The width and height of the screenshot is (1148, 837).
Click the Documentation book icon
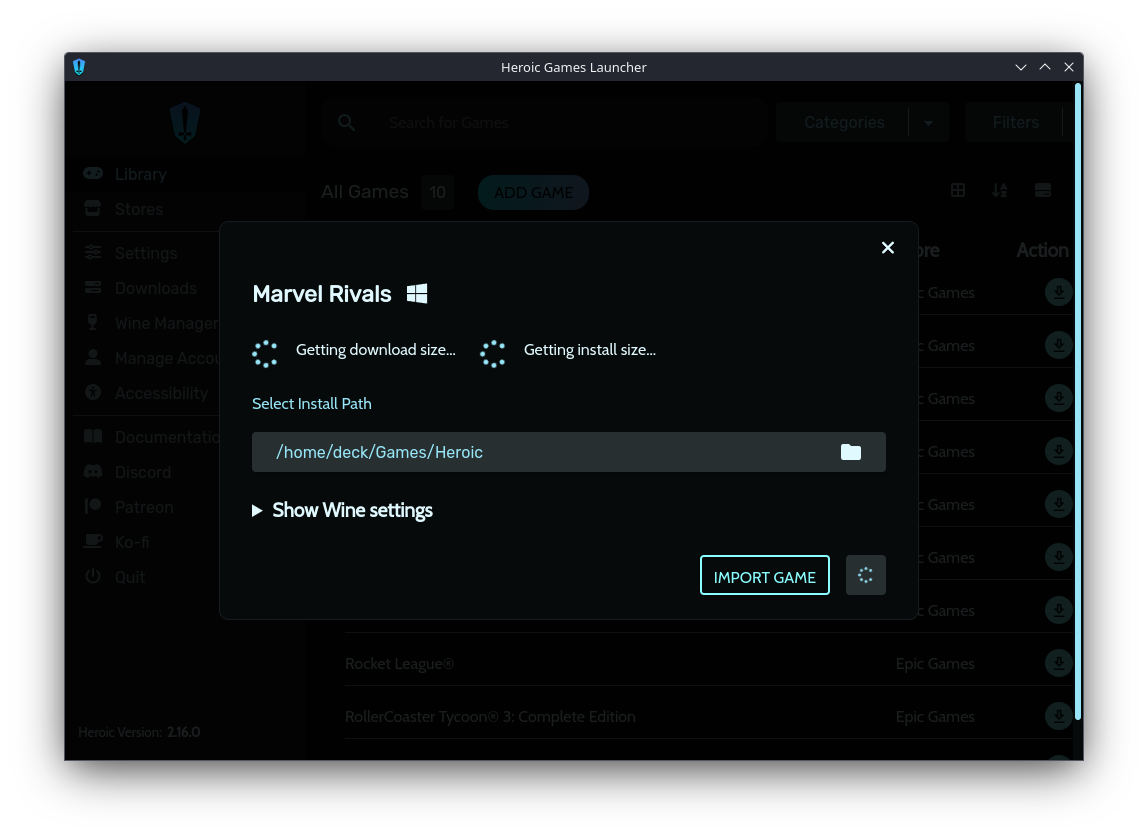point(93,436)
